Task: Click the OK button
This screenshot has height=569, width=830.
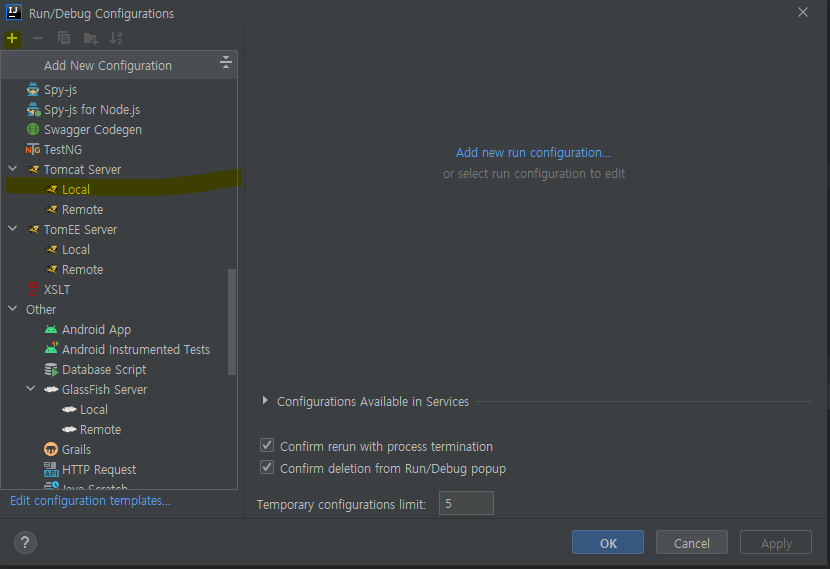Action: pos(608,543)
